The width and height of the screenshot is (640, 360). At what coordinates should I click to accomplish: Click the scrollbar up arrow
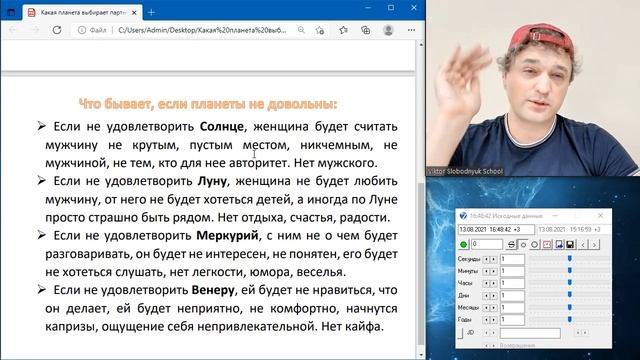[421, 44]
